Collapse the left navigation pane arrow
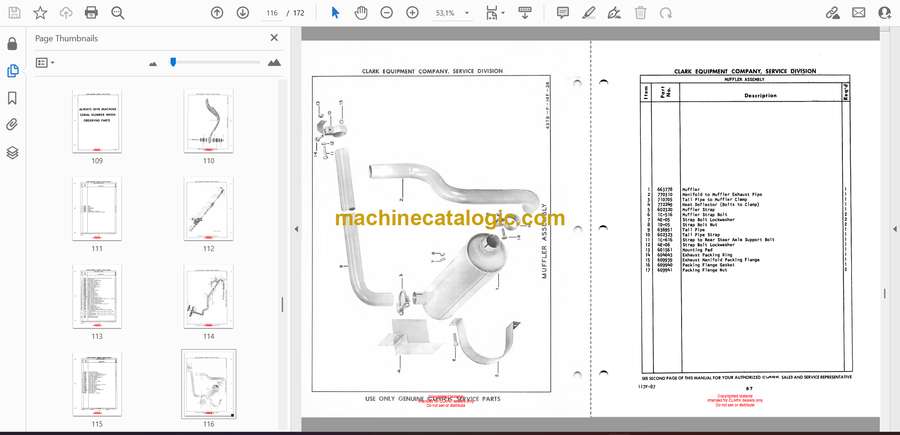This screenshot has height=435, width=900. 296,229
